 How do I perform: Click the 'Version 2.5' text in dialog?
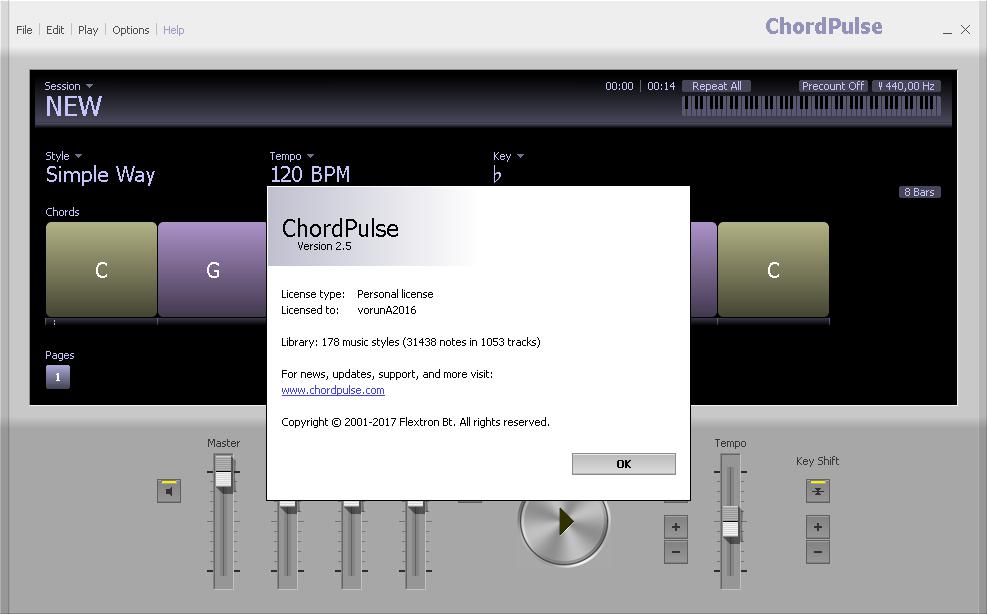[x=324, y=246]
